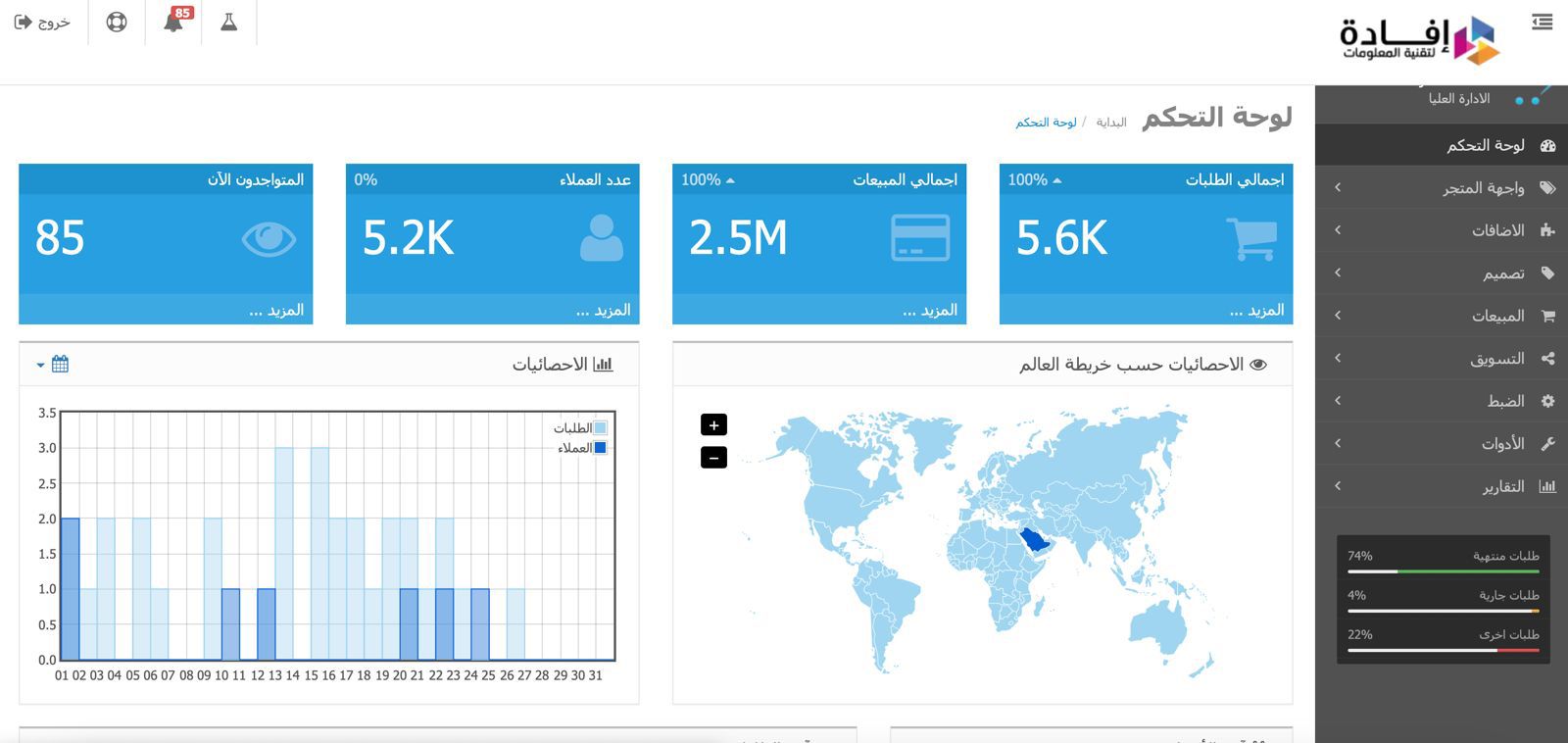Click the لوحة التحكم breadcrumb link

click(x=1046, y=123)
